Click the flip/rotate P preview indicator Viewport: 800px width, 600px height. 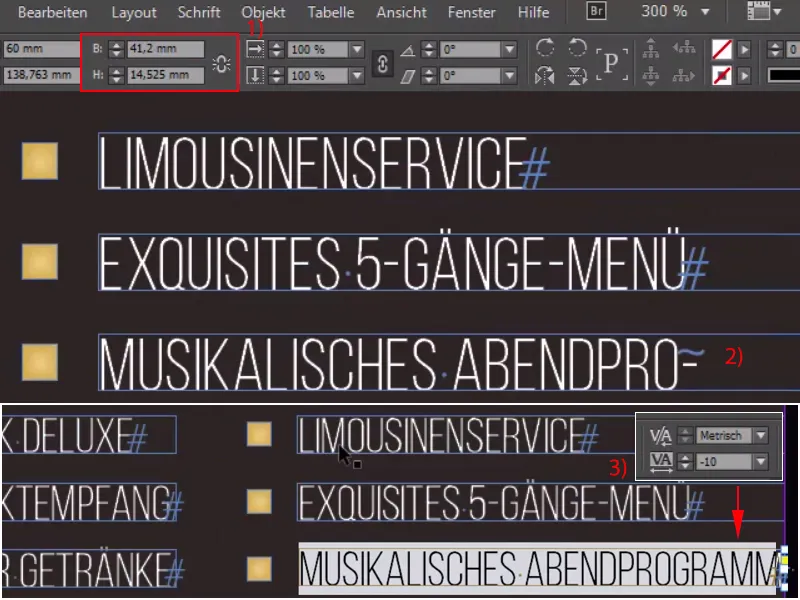[611, 64]
